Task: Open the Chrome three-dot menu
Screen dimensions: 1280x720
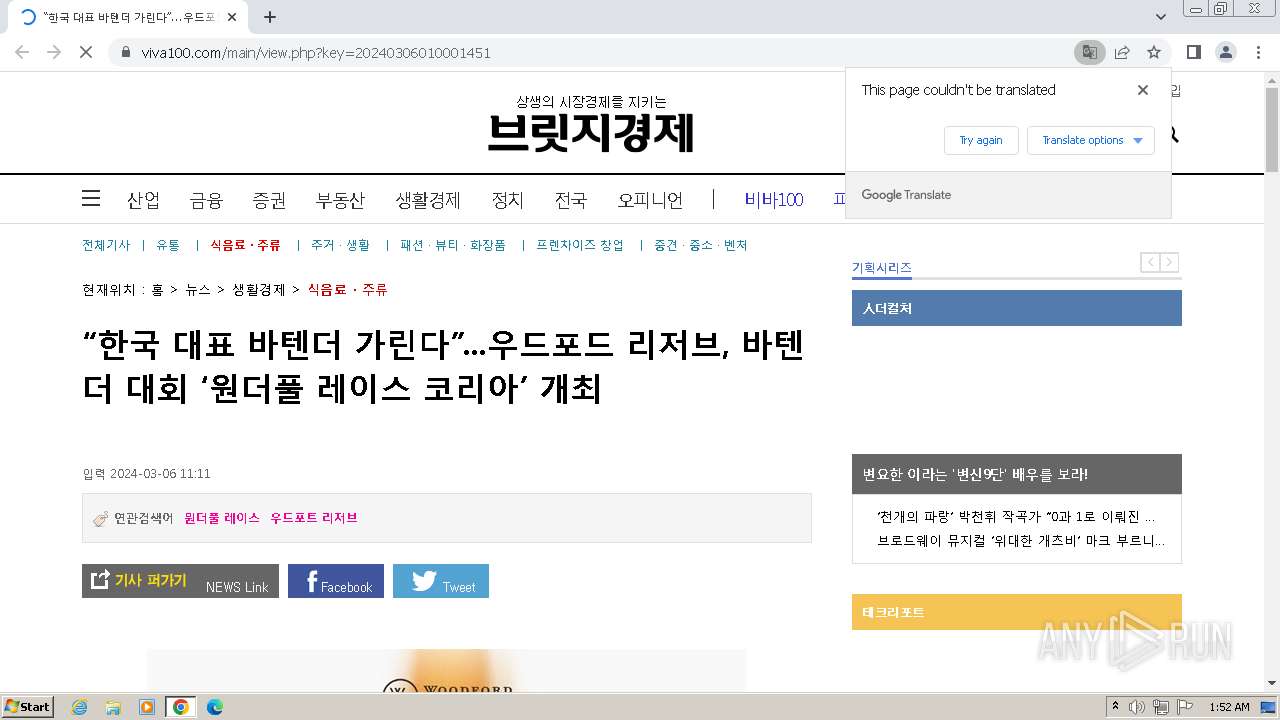Action: [x=1258, y=52]
